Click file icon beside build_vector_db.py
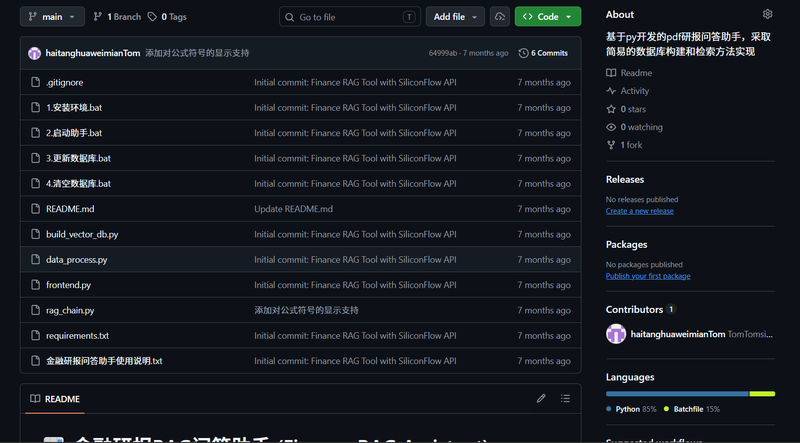This screenshot has height=443, width=800. click(35, 234)
